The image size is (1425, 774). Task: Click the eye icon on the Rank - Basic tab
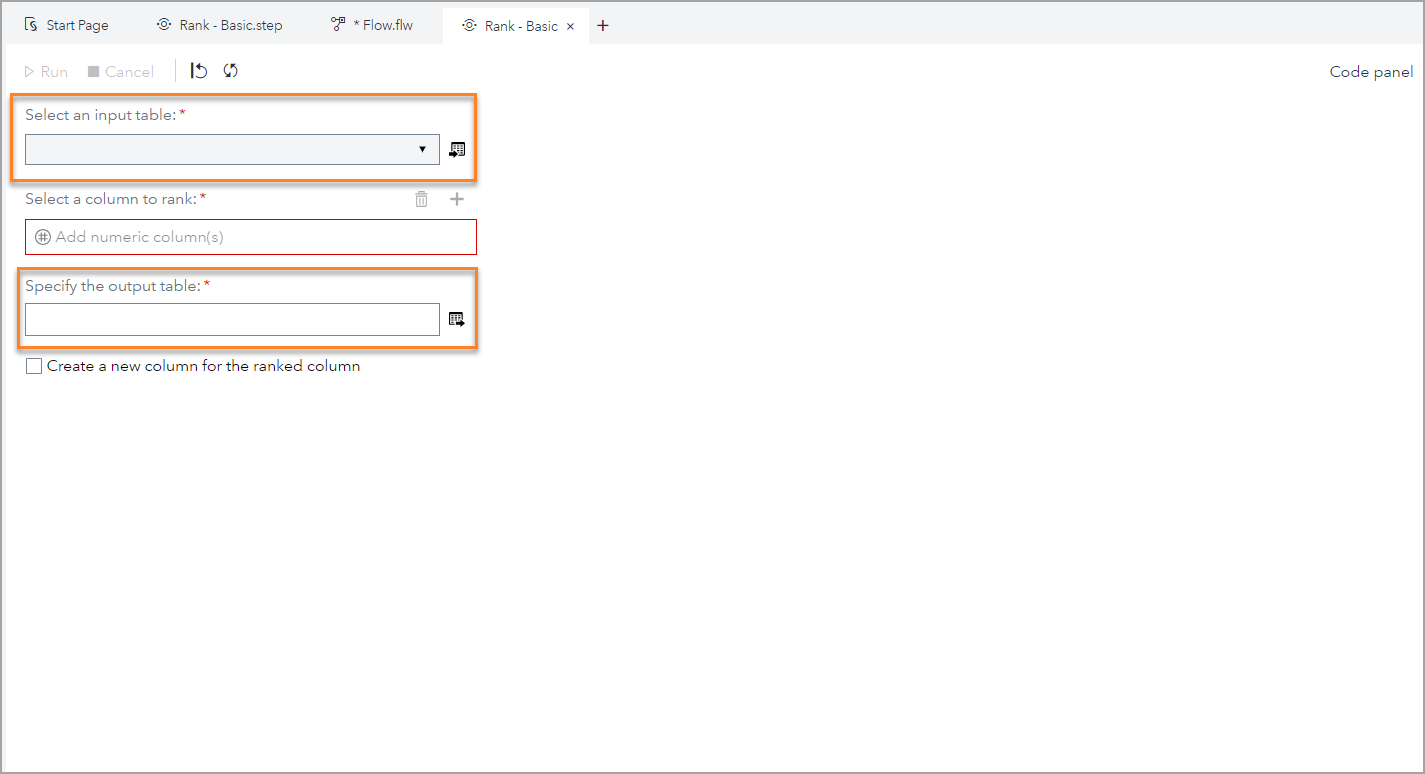pos(469,24)
